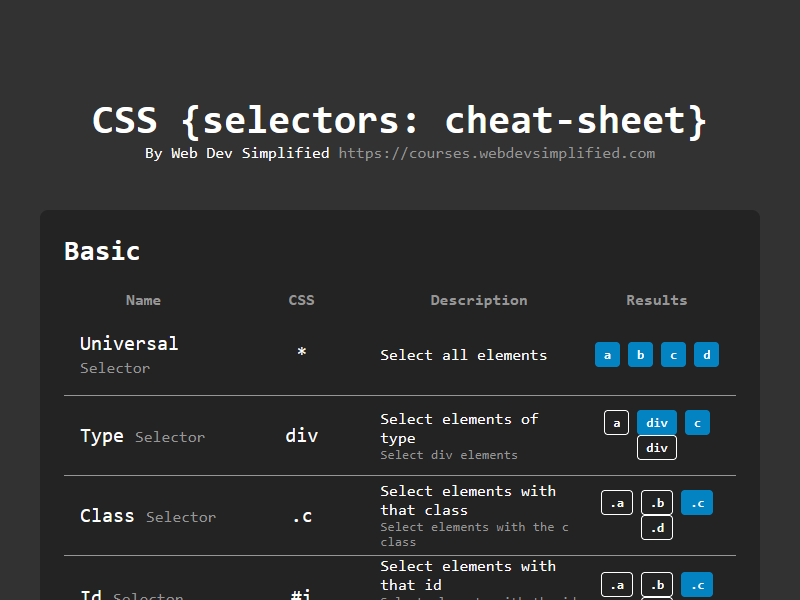The height and width of the screenshot is (600, 800).
Task: Select the highlighted blue 'div' badge
Action: click(x=656, y=423)
